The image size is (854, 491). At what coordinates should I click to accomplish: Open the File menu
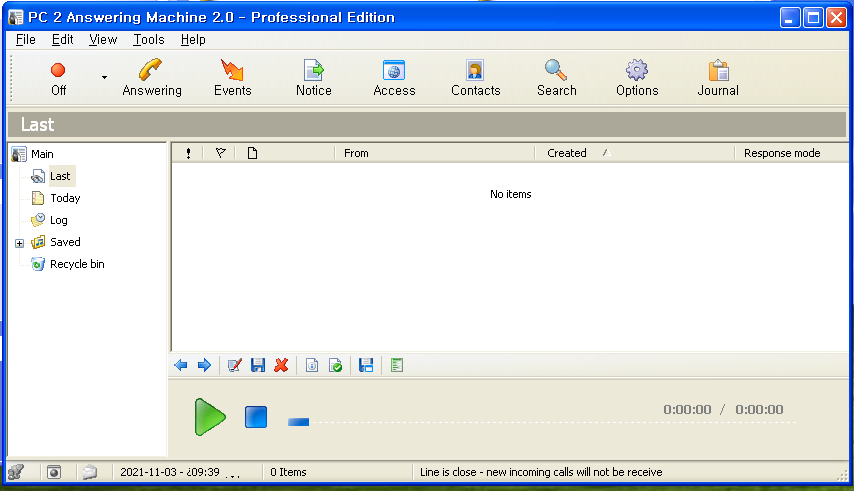26,40
